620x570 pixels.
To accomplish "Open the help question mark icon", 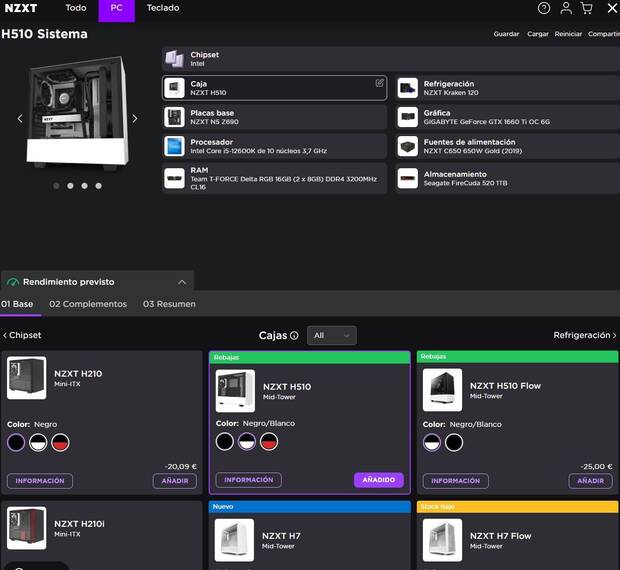I will coord(544,8).
